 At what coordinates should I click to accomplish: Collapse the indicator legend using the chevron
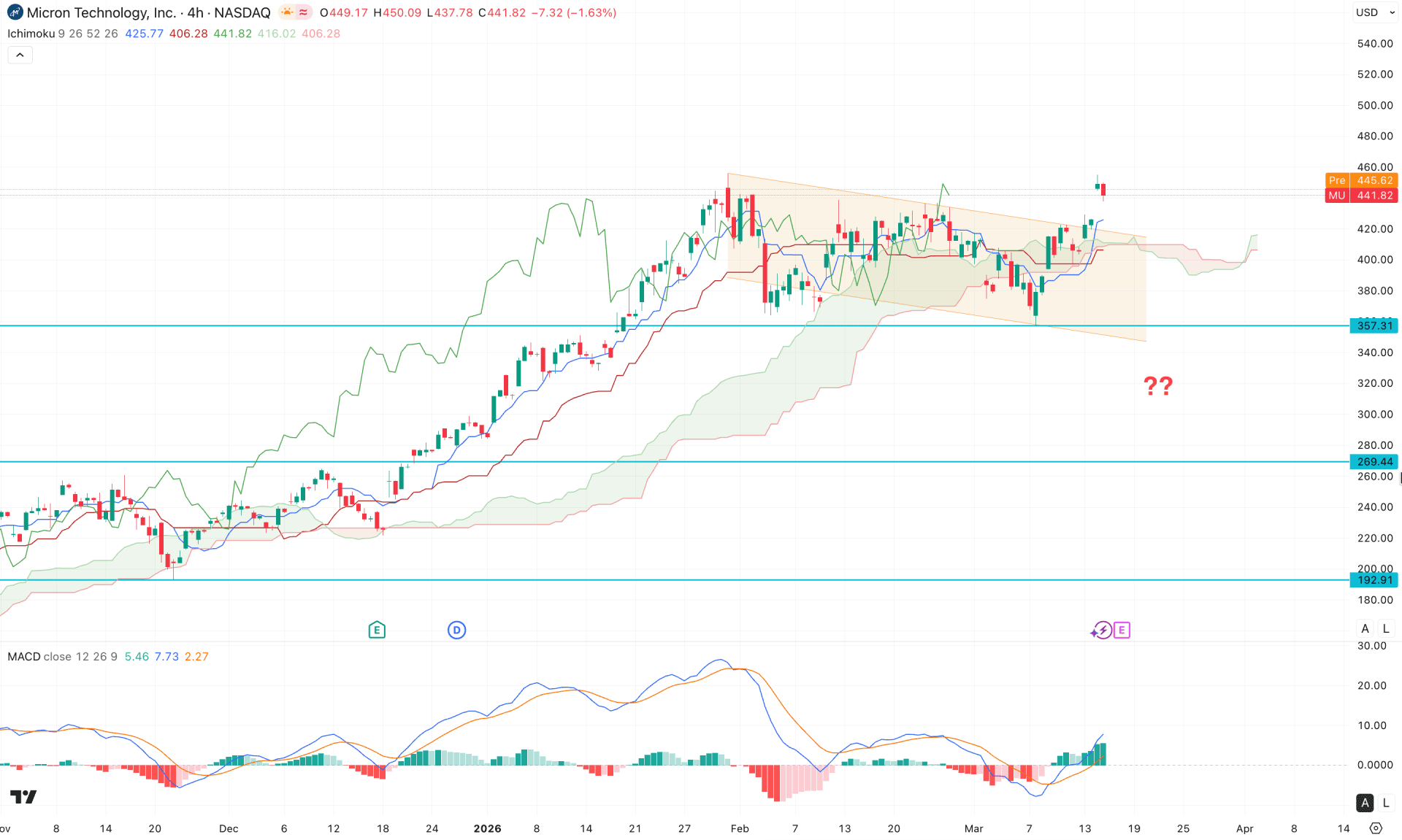coord(20,54)
